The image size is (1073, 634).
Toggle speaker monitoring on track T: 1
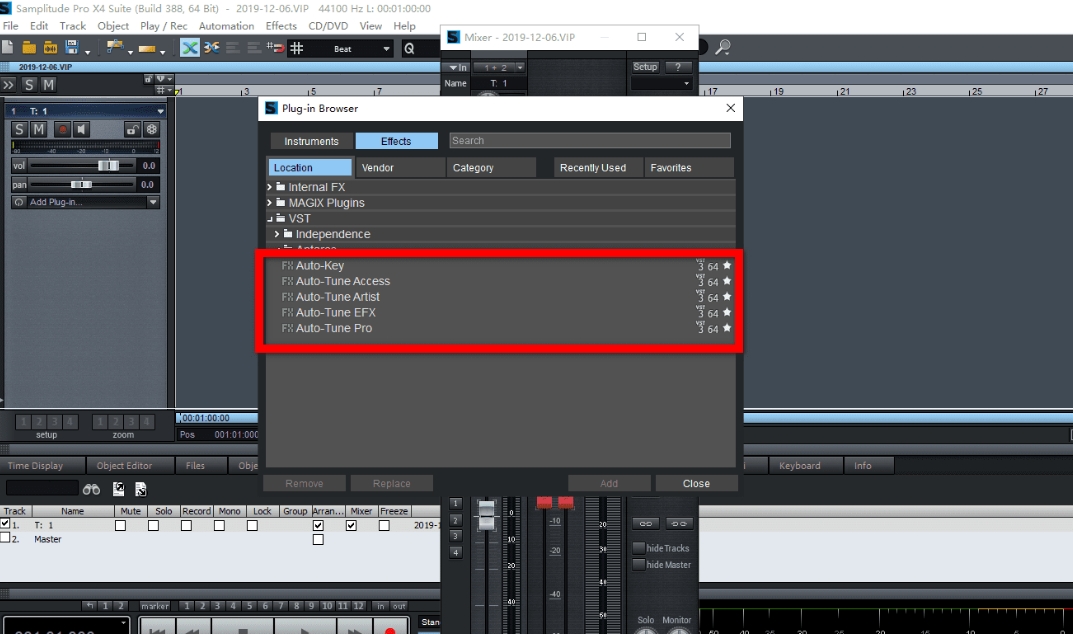(81, 129)
